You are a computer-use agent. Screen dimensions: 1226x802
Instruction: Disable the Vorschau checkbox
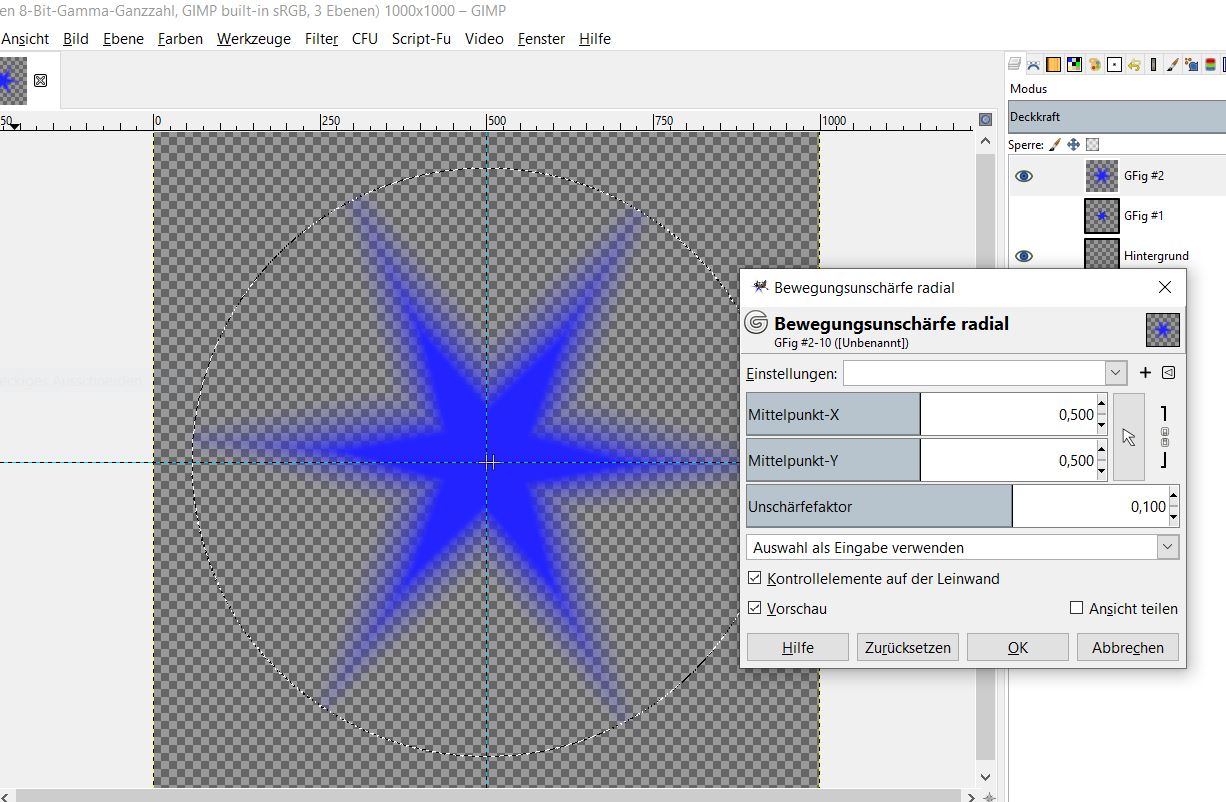coord(755,608)
